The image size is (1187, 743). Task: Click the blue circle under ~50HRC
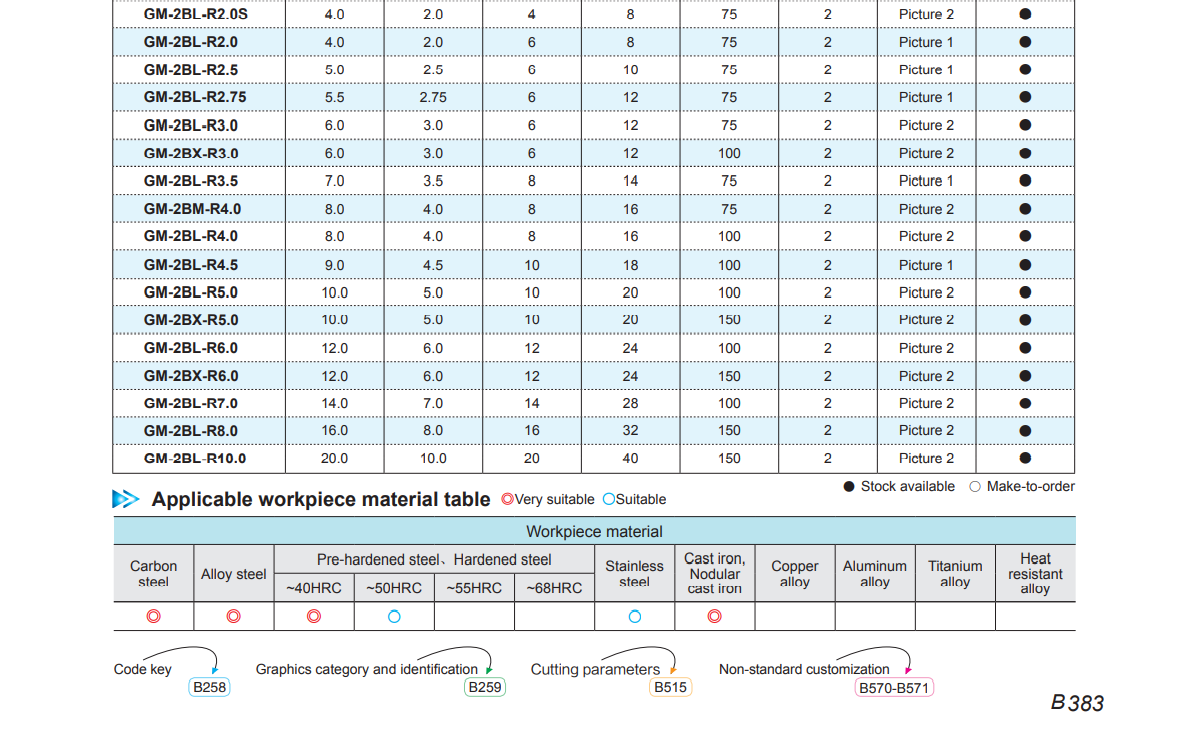(x=394, y=616)
